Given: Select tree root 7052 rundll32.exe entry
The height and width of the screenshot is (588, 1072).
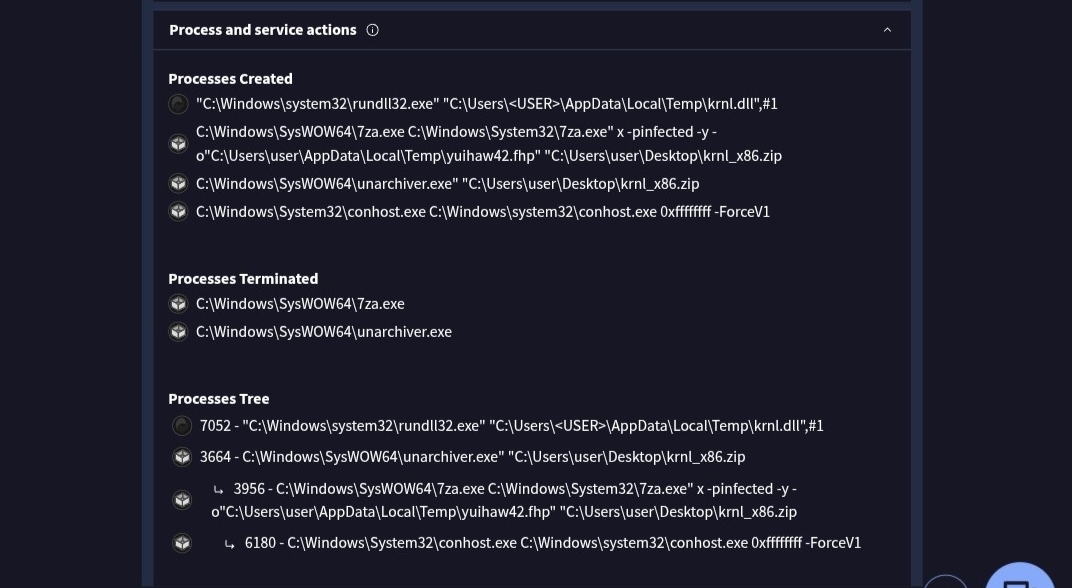Looking at the screenshot, I should point(511,426).
